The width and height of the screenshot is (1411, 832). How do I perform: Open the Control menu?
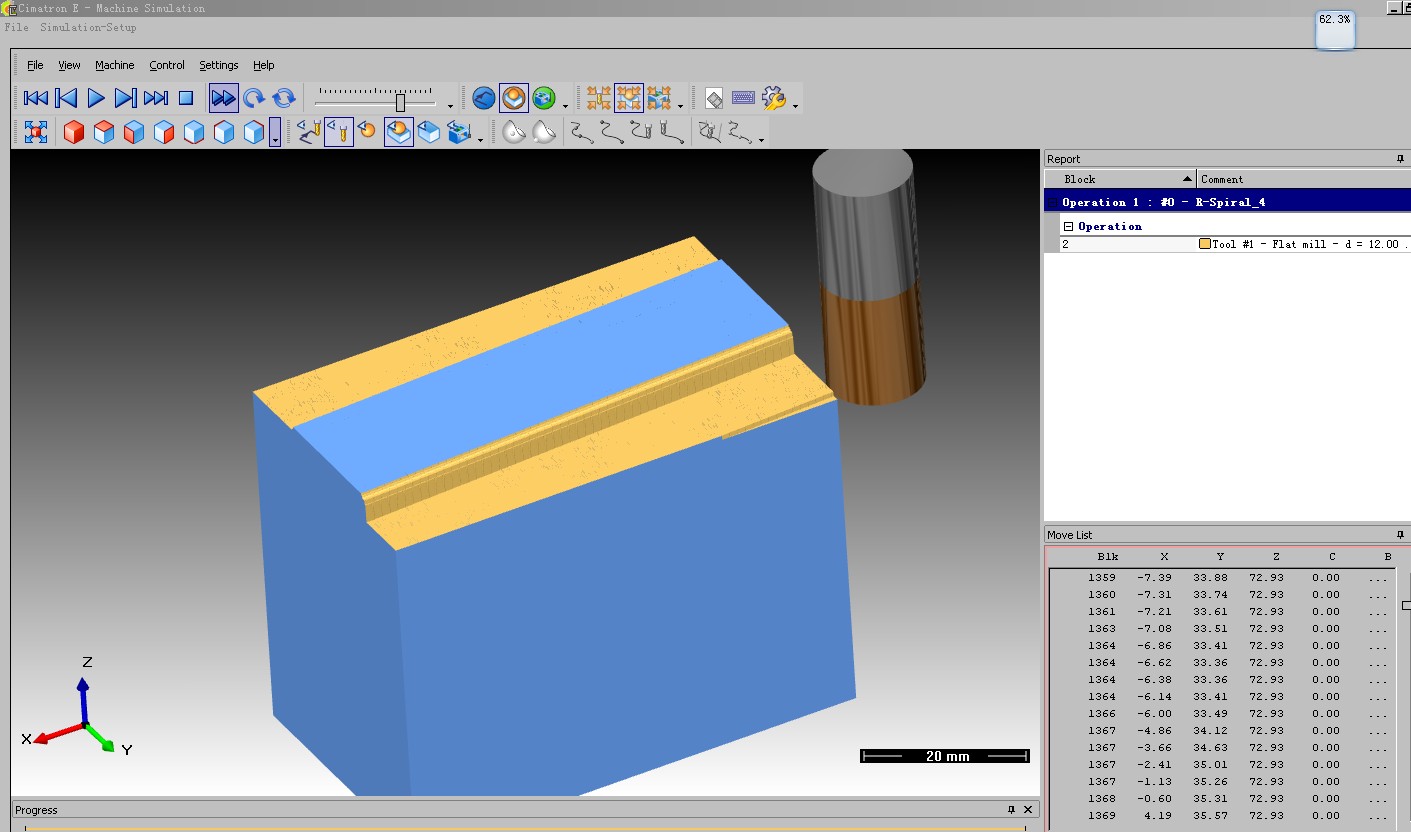coord(167,65)
